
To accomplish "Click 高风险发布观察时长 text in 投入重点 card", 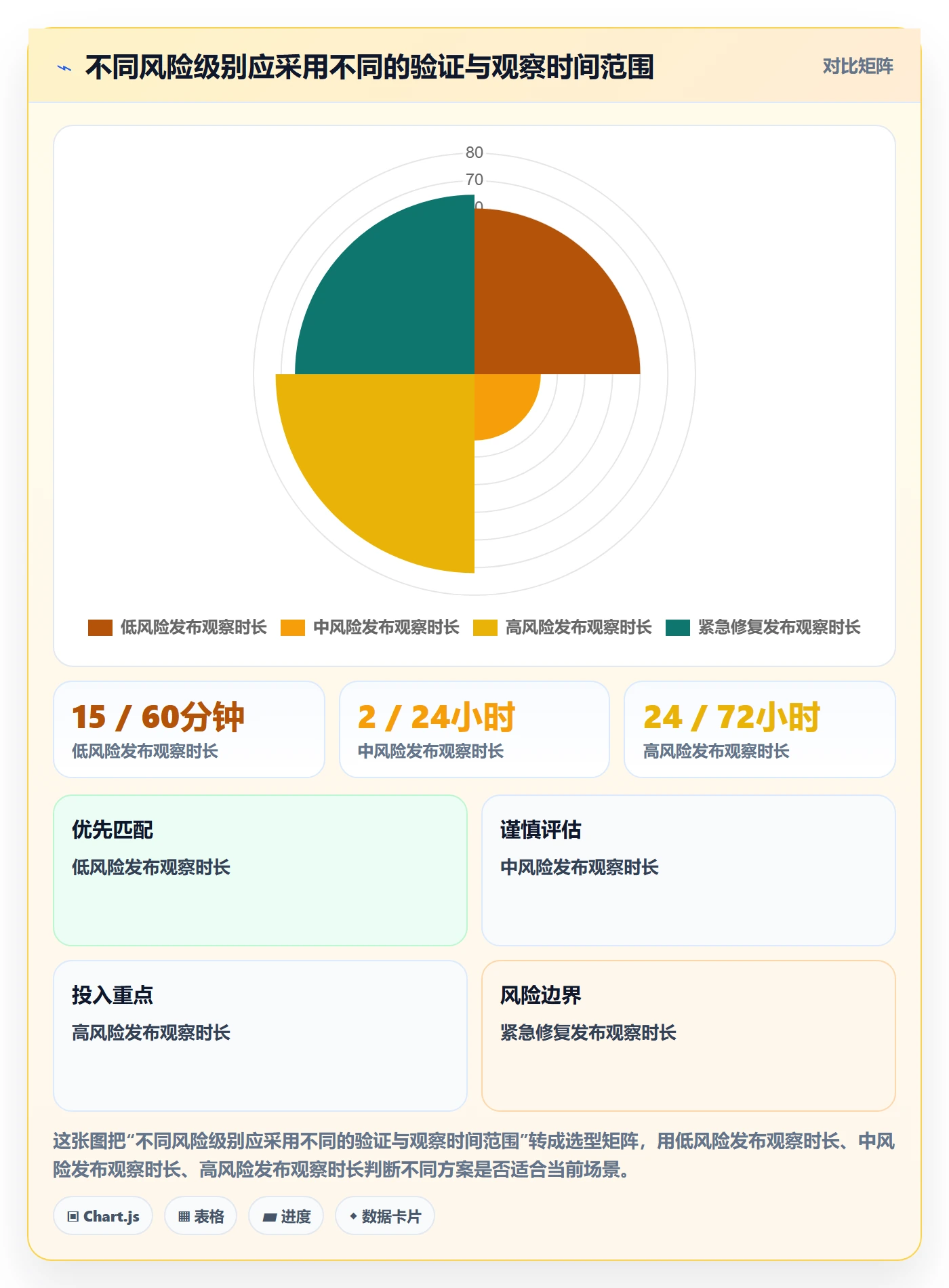I will [151, 1033].
